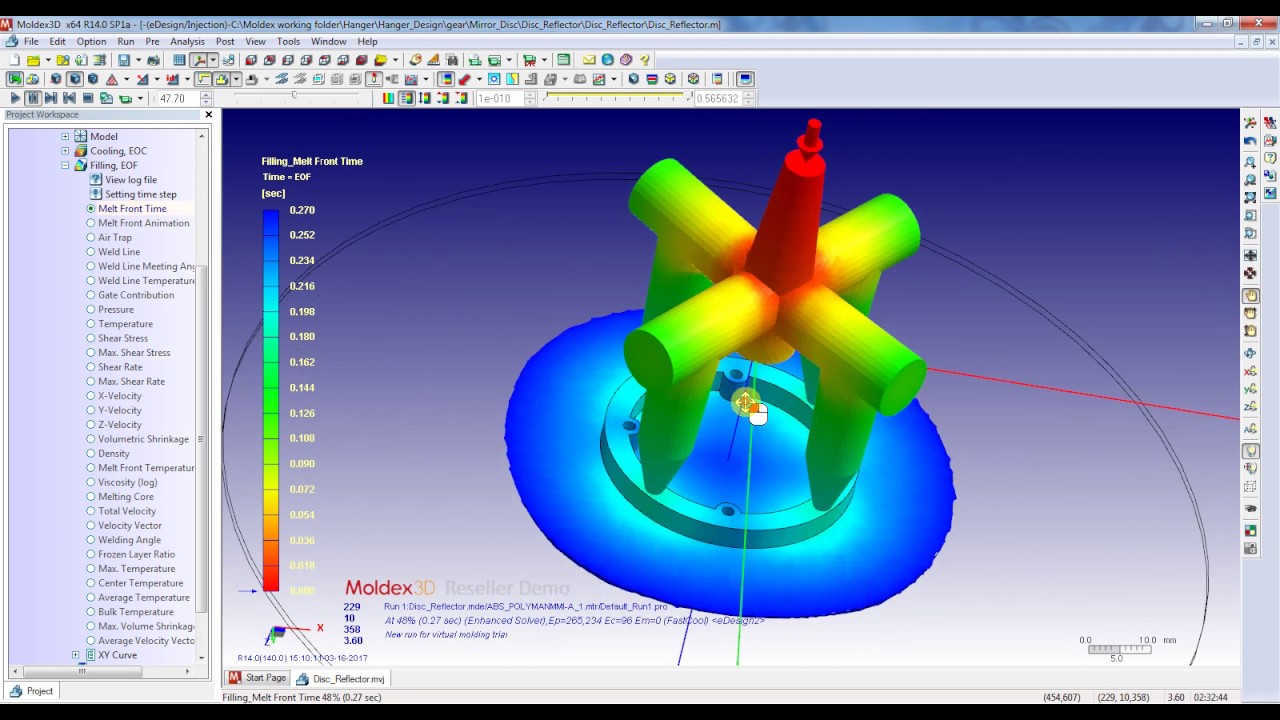Select the Gate Contribution result
The image size is (1280, 720).
[x=135, y=295]
